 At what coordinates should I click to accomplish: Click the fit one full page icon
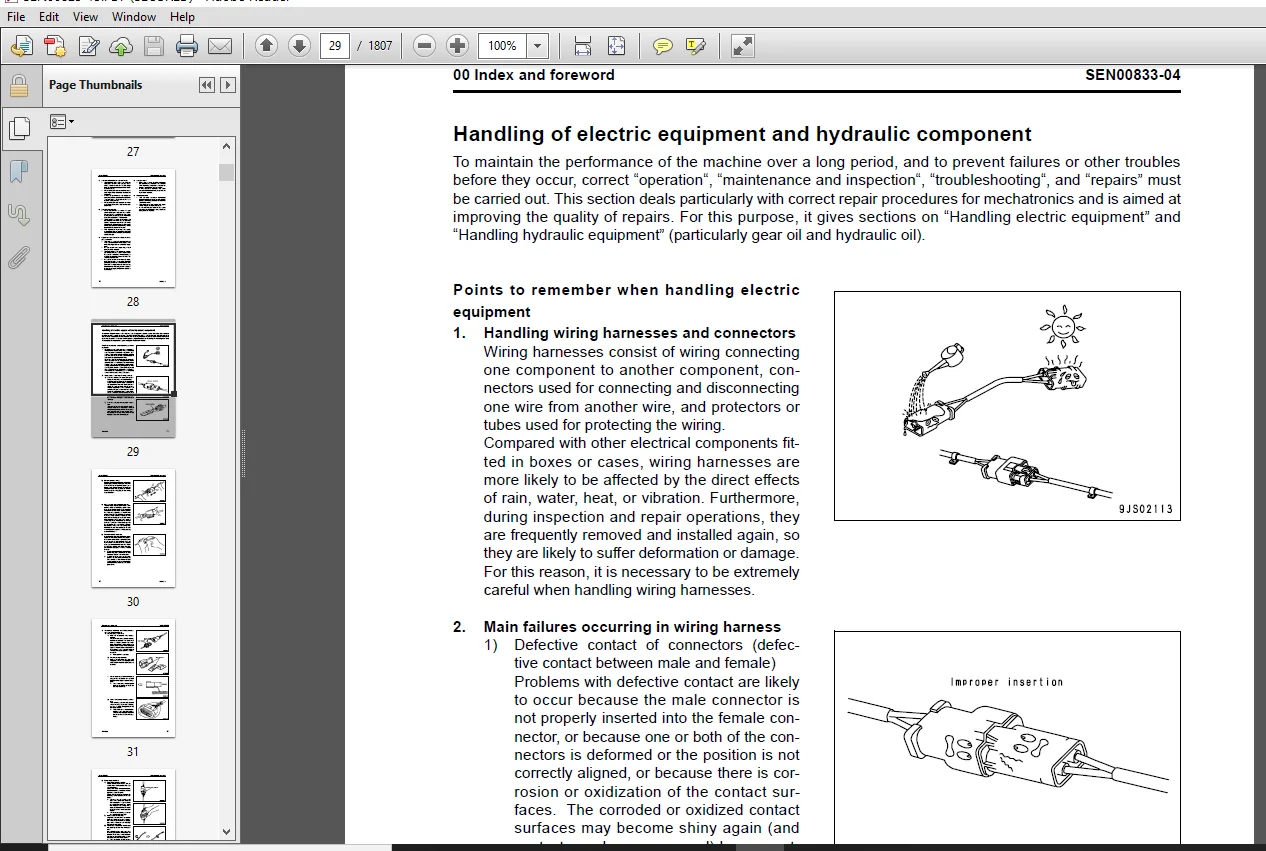pyautogui.click(x=616, y=46)
